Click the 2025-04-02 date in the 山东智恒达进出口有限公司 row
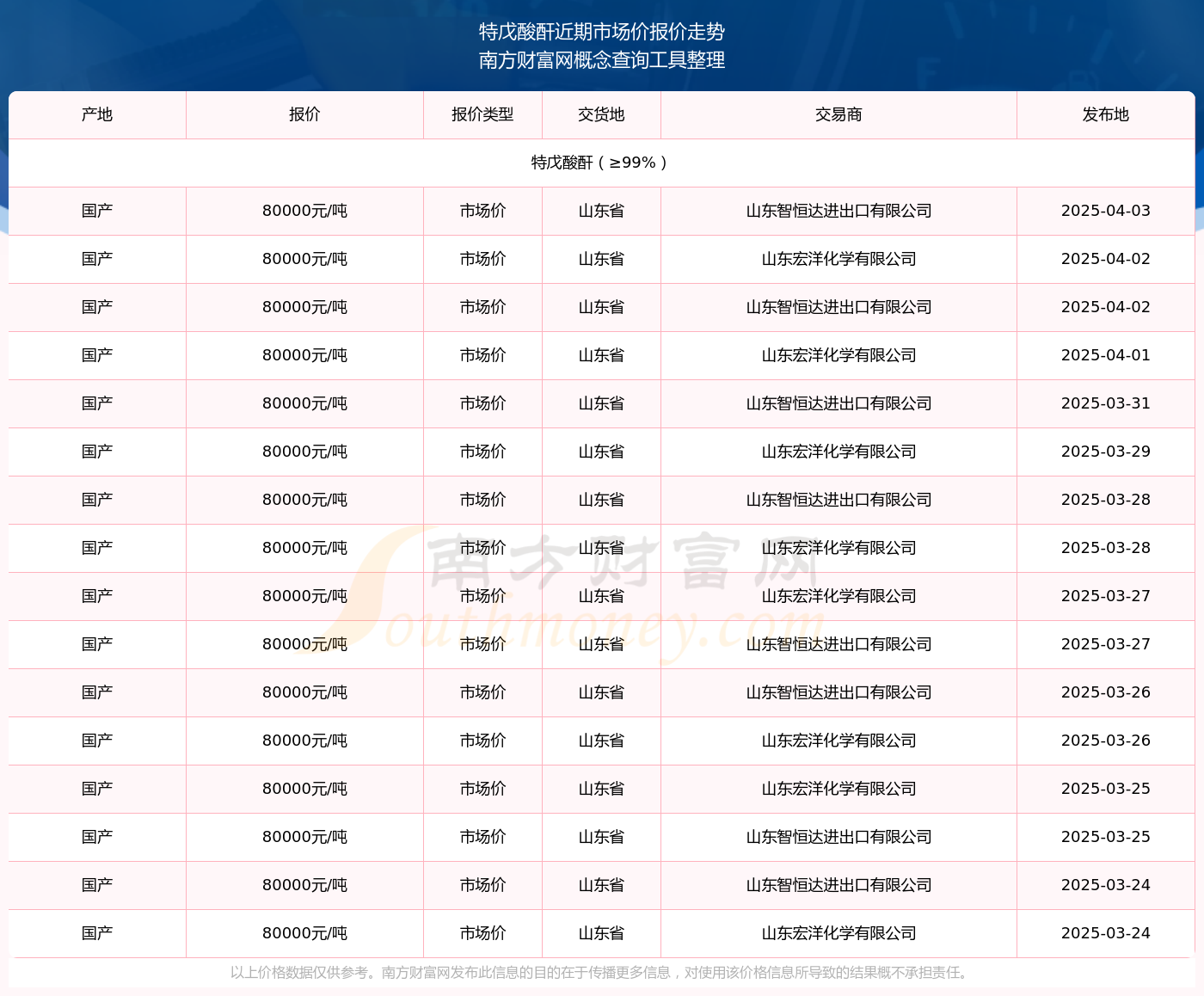Screen dimensions: 1204x996 (x=1105, y=307)
